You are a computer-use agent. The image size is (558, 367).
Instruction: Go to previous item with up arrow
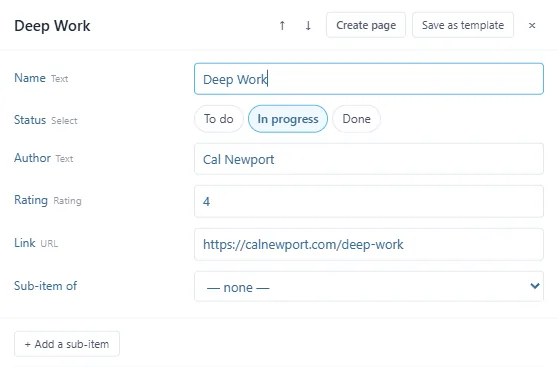tap(282, 25)
